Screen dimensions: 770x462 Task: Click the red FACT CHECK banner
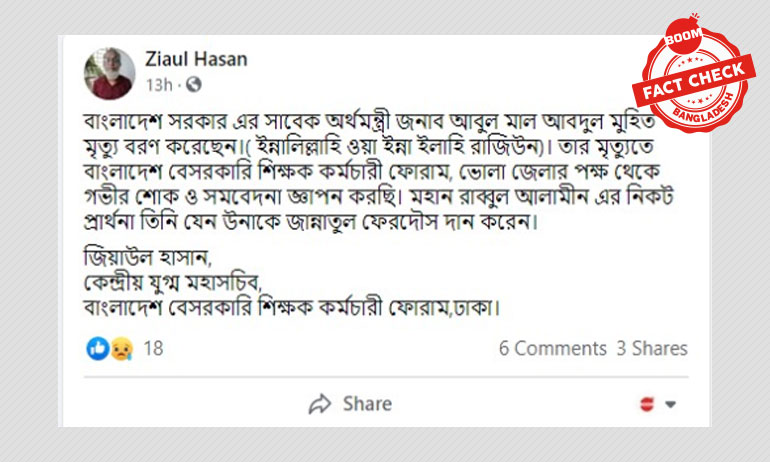coord(693,81)
